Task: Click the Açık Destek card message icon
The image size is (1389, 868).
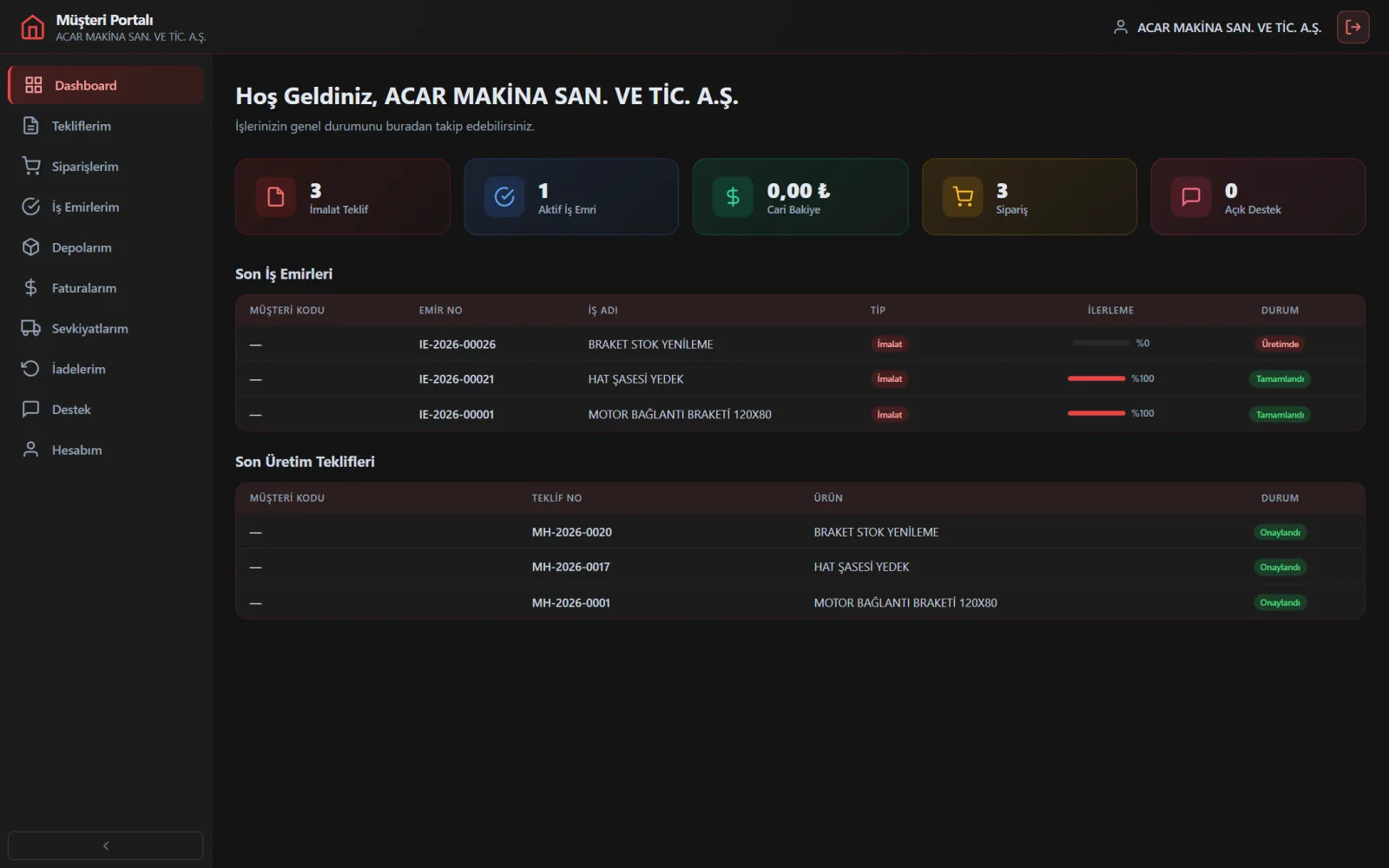Action: pos(1191,197)
